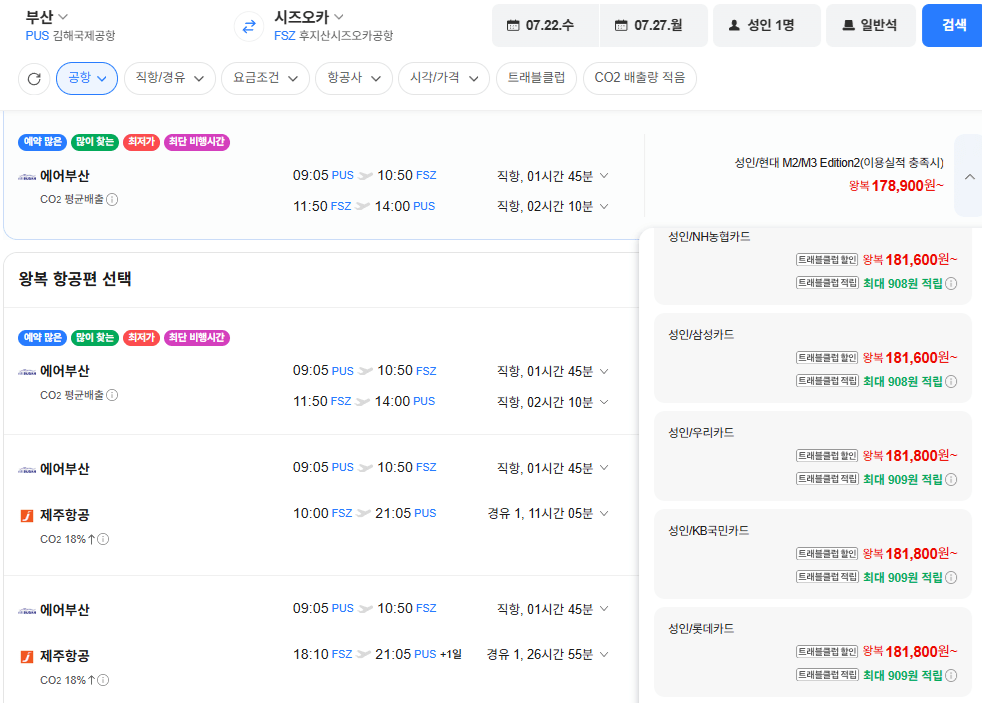Collapse the price panel with up chevron
This screenshot has width=982, height=703.
[969, 177]
